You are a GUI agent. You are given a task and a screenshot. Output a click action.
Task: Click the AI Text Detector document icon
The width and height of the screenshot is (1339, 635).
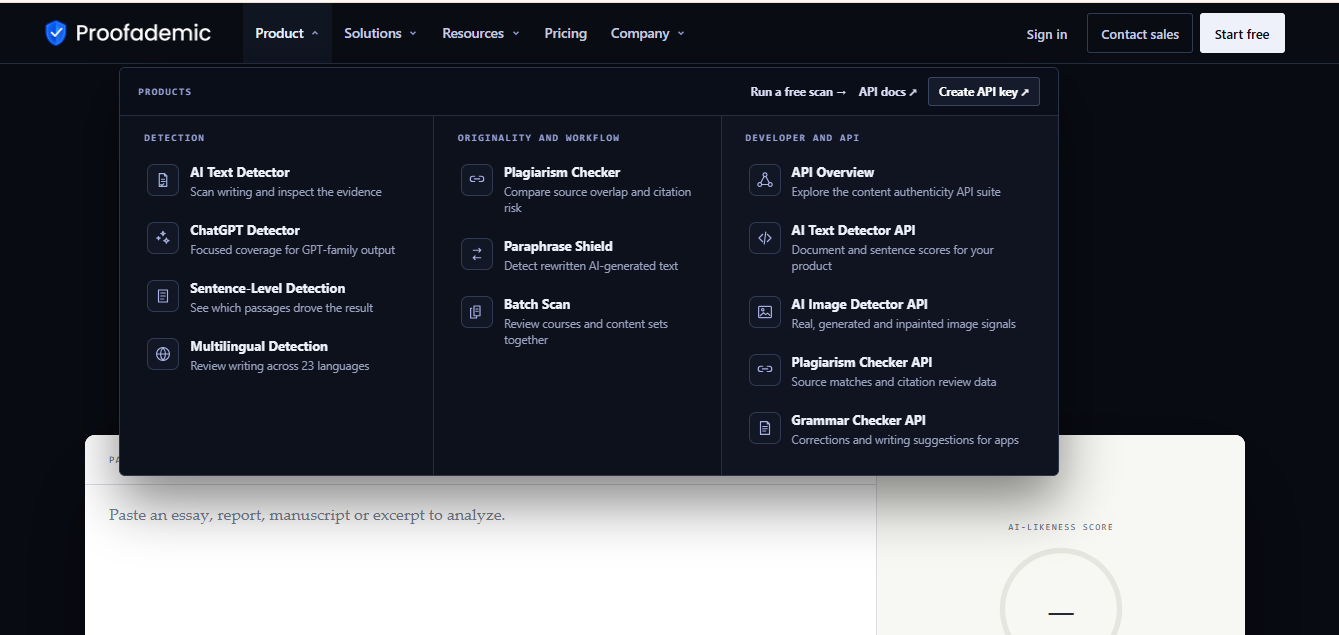click(x=163, y=180)
